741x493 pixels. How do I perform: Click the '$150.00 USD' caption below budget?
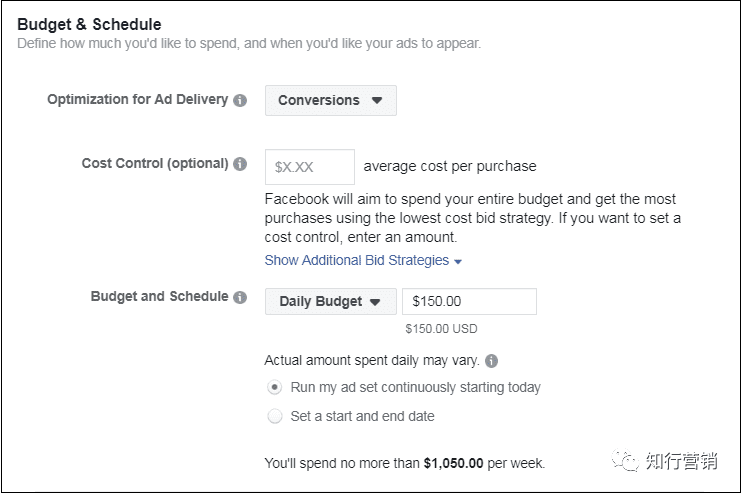coord(441,327)
